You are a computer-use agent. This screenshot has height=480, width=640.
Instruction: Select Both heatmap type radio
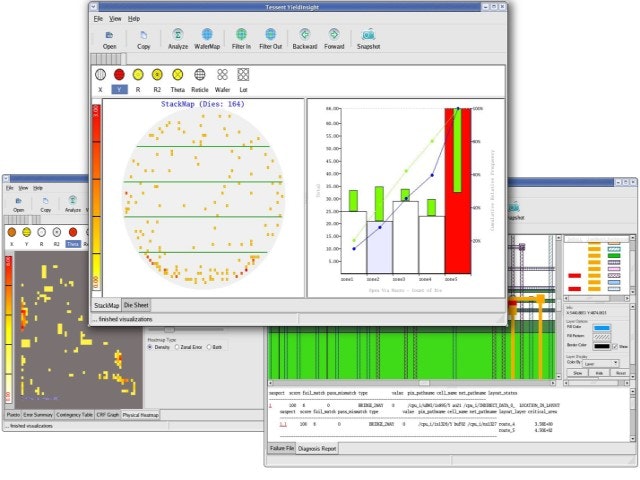209,347
